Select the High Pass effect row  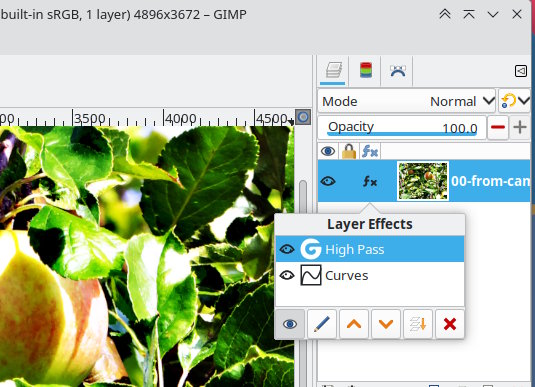370,249
